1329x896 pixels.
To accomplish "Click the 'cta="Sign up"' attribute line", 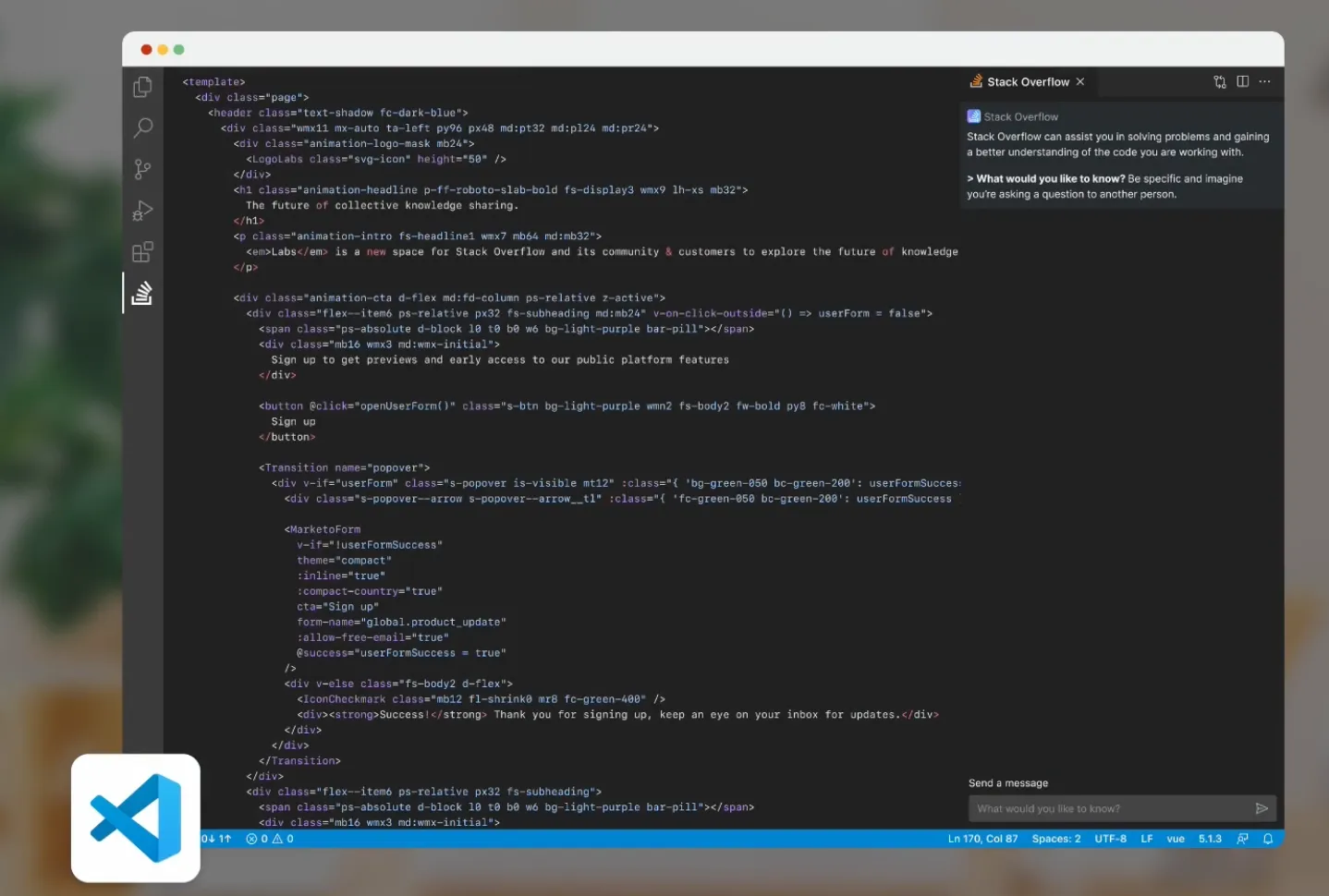I will (337, 607).
